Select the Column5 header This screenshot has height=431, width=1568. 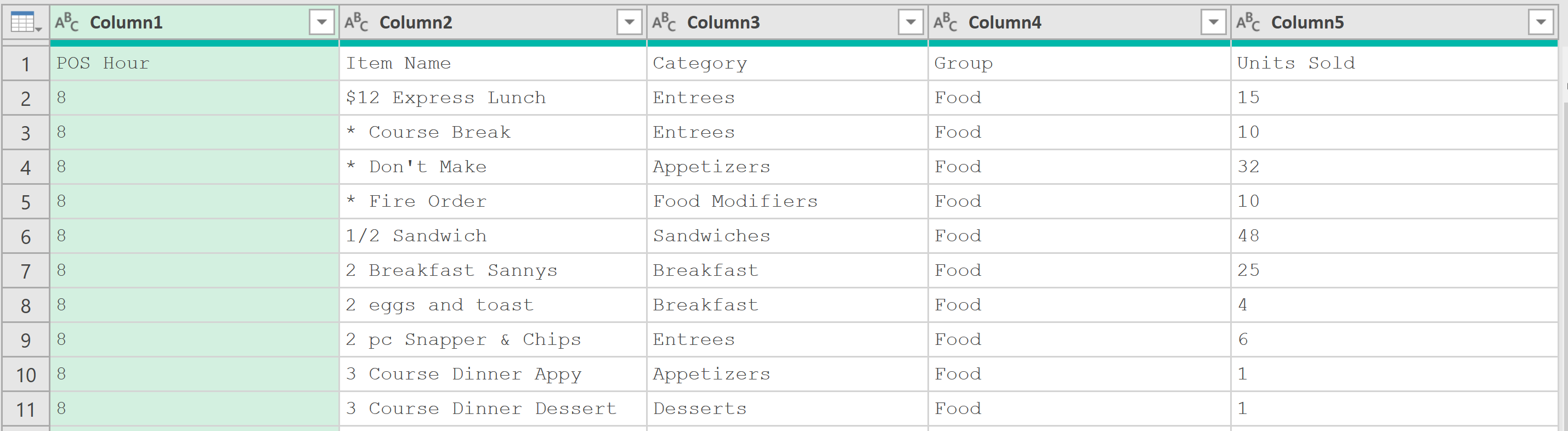(x=1395, y=22)
